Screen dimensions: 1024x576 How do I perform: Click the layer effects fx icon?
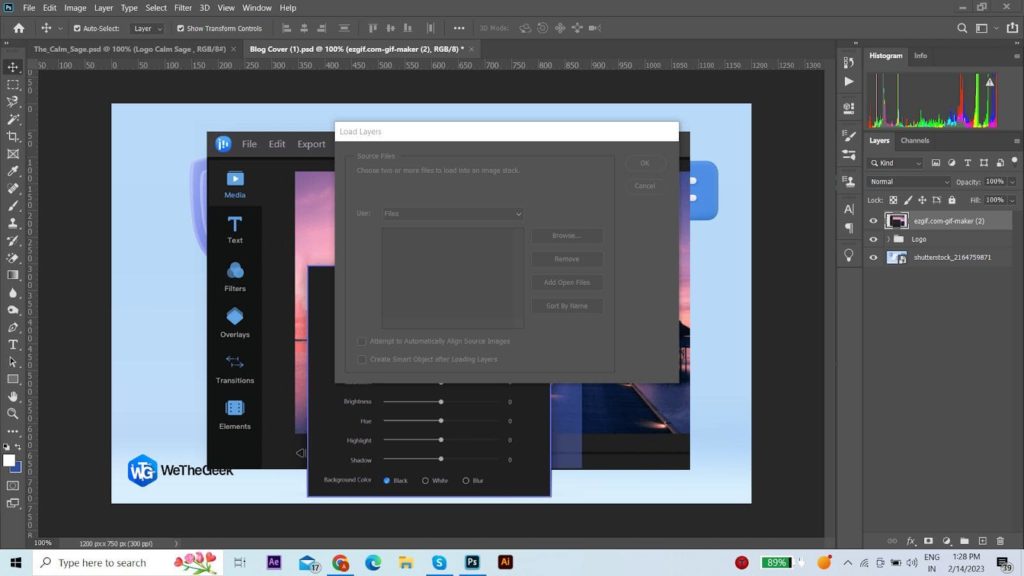tap(910, 541)
